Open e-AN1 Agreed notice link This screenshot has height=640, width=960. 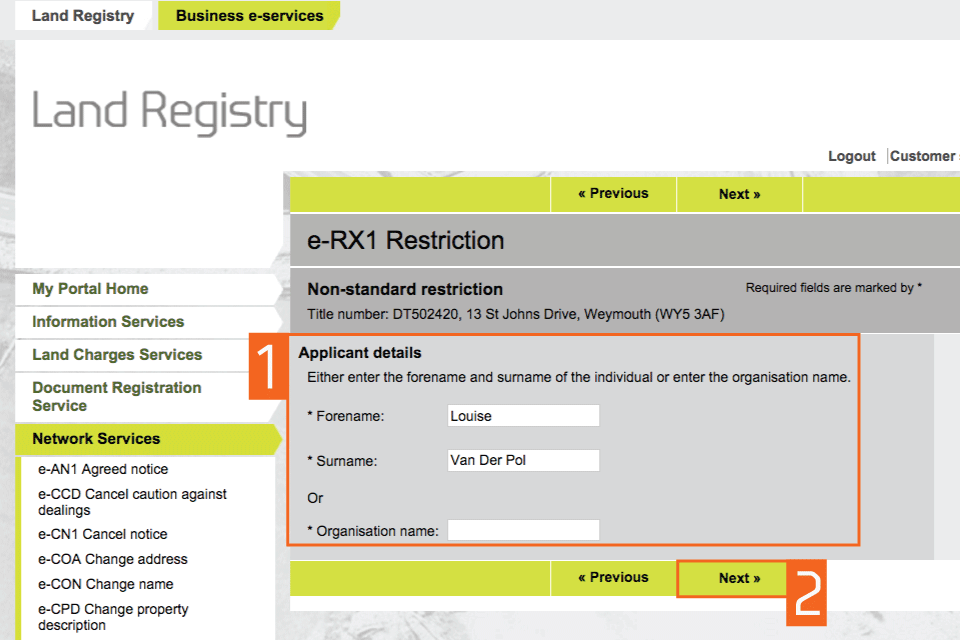coord(103,469)
